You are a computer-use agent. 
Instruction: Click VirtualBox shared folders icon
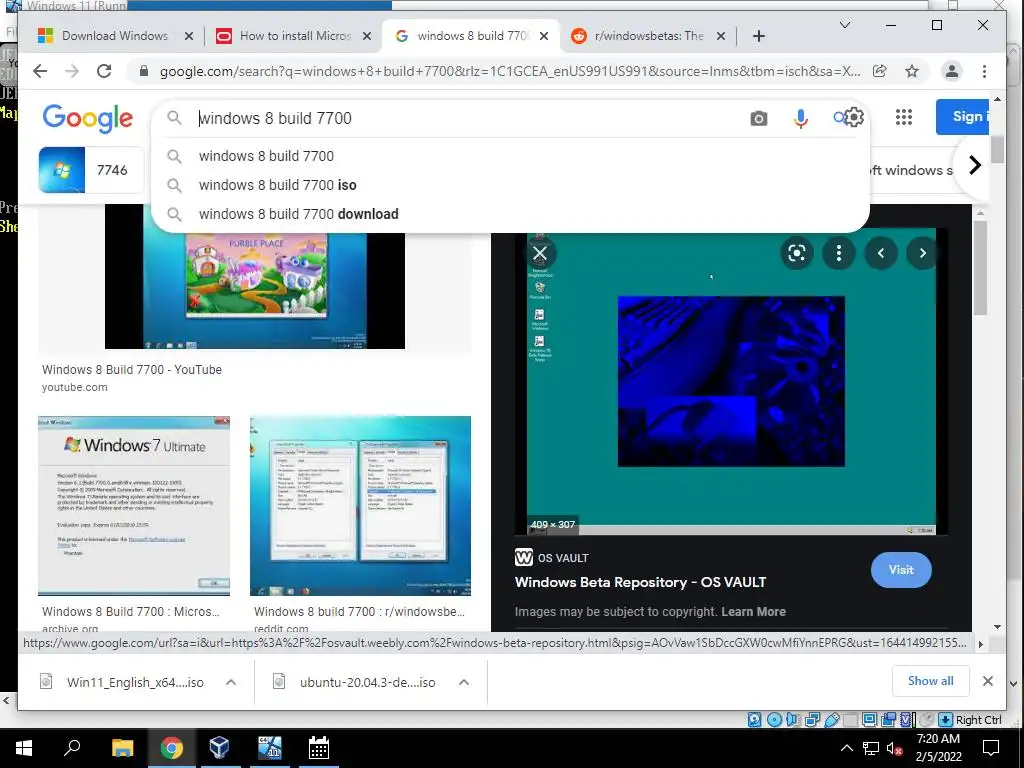[x=850, y=720]
